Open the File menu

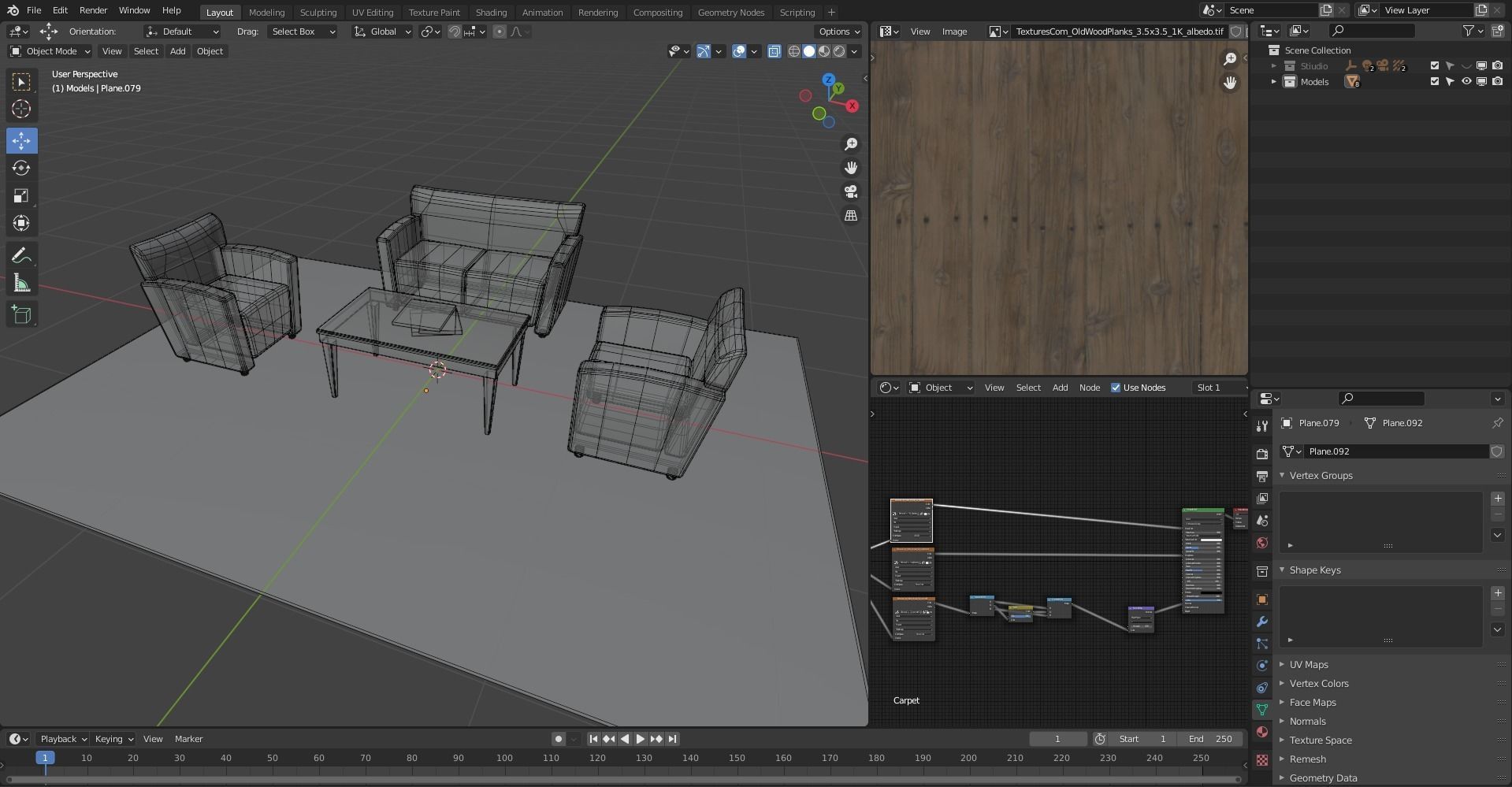(34, 11)
